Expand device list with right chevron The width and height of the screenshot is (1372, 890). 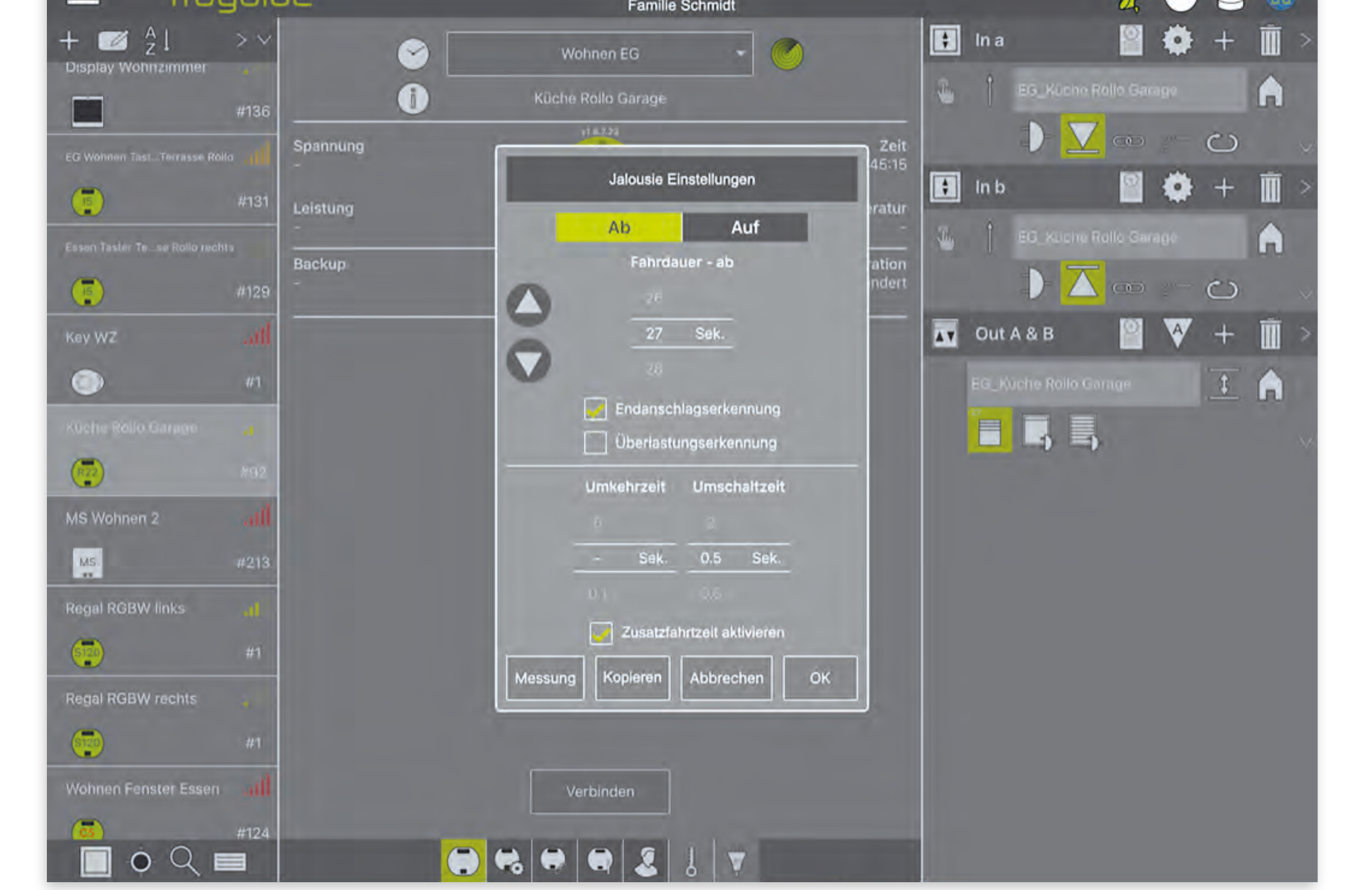coord(242,41)
